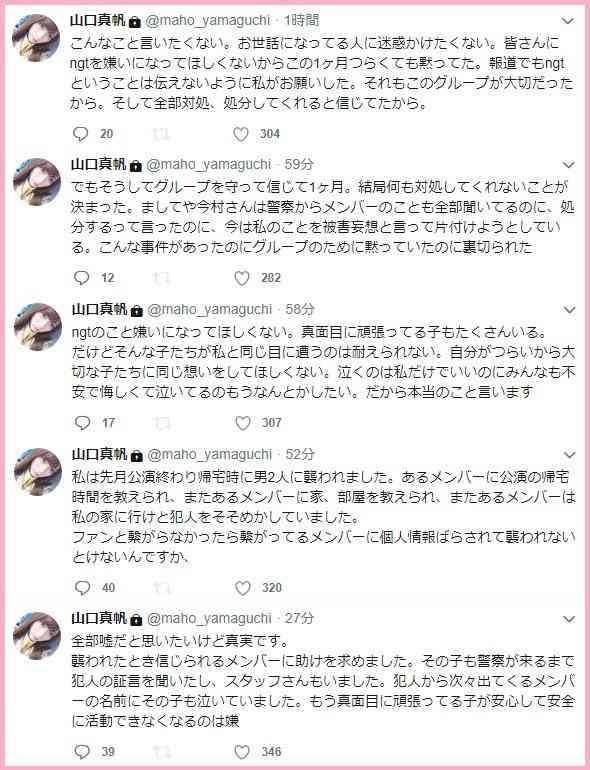Click the heart on the 282-likes tweet
The image size is (590, 770).
coord(241,278)
